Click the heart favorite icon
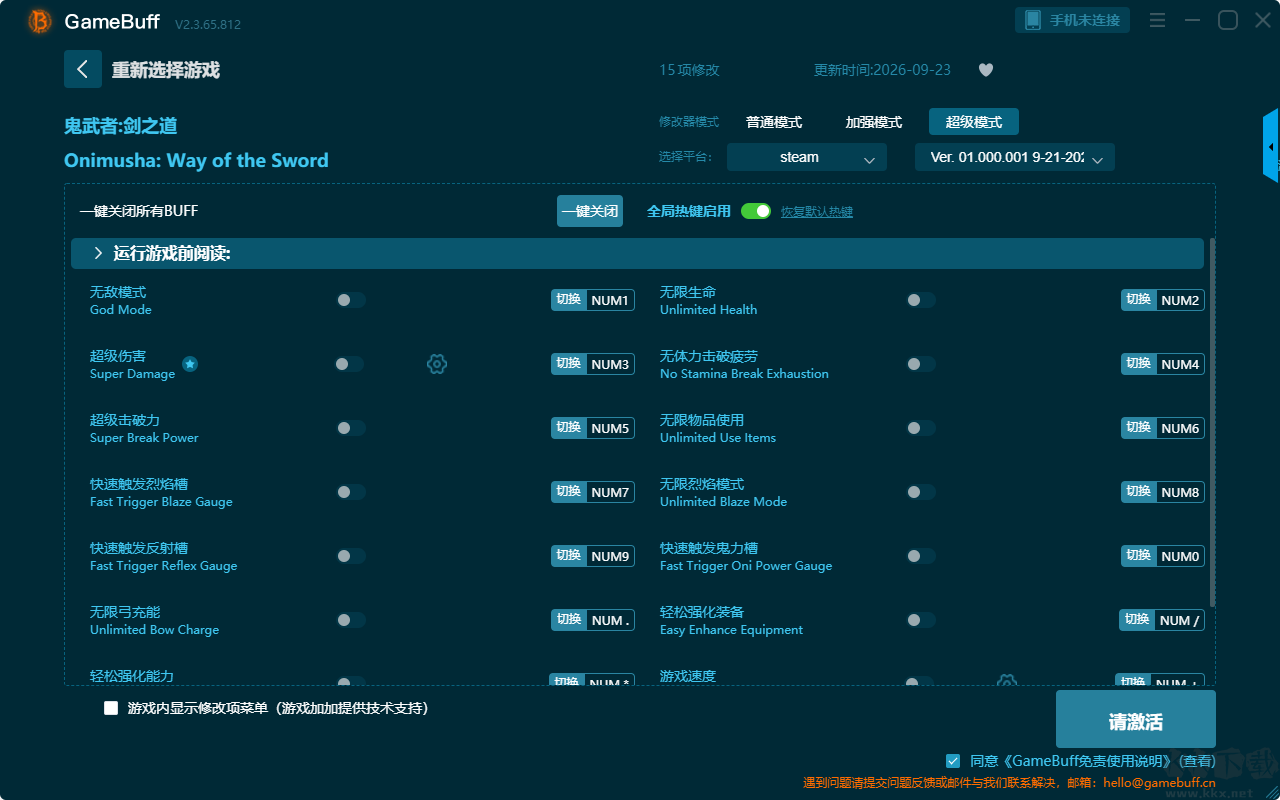This screenshot has height=800, width=1280. 985,70
